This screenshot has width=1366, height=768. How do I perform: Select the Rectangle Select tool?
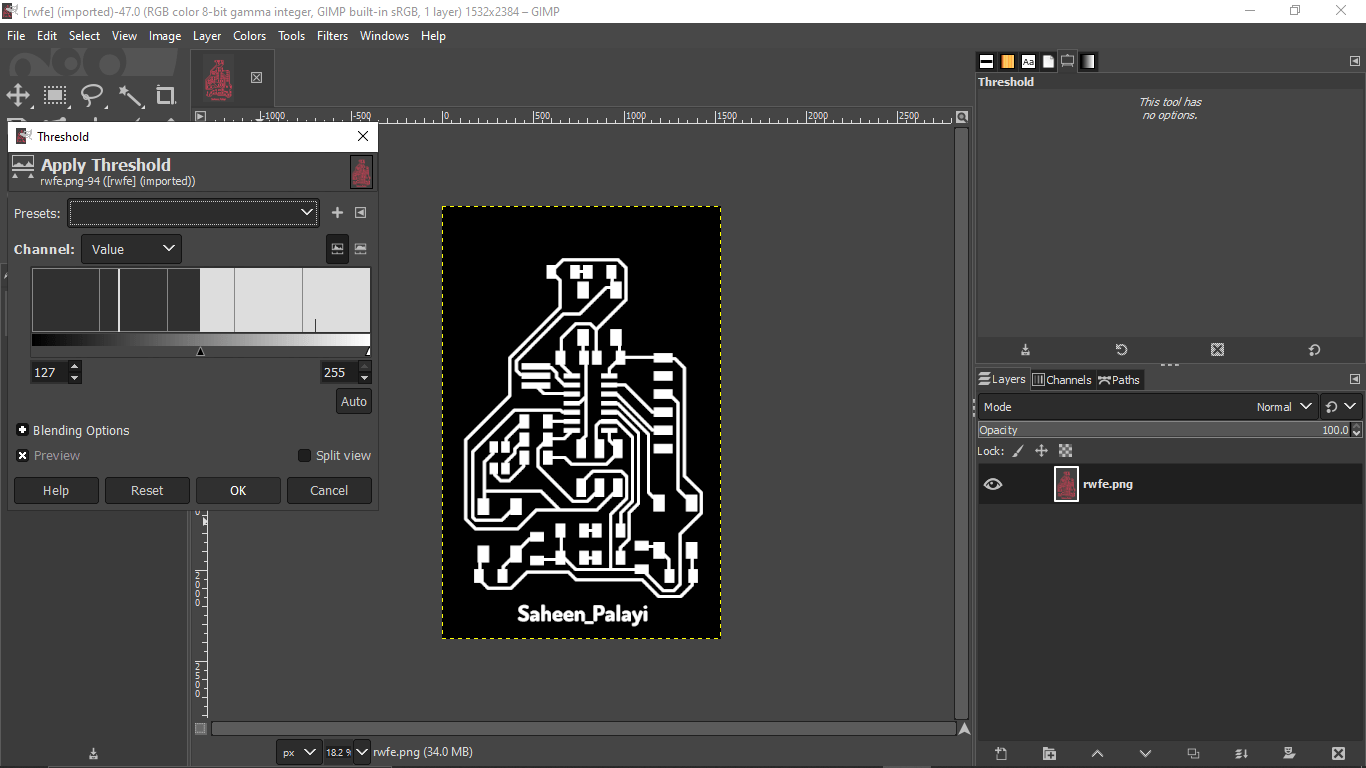[55, 96]
